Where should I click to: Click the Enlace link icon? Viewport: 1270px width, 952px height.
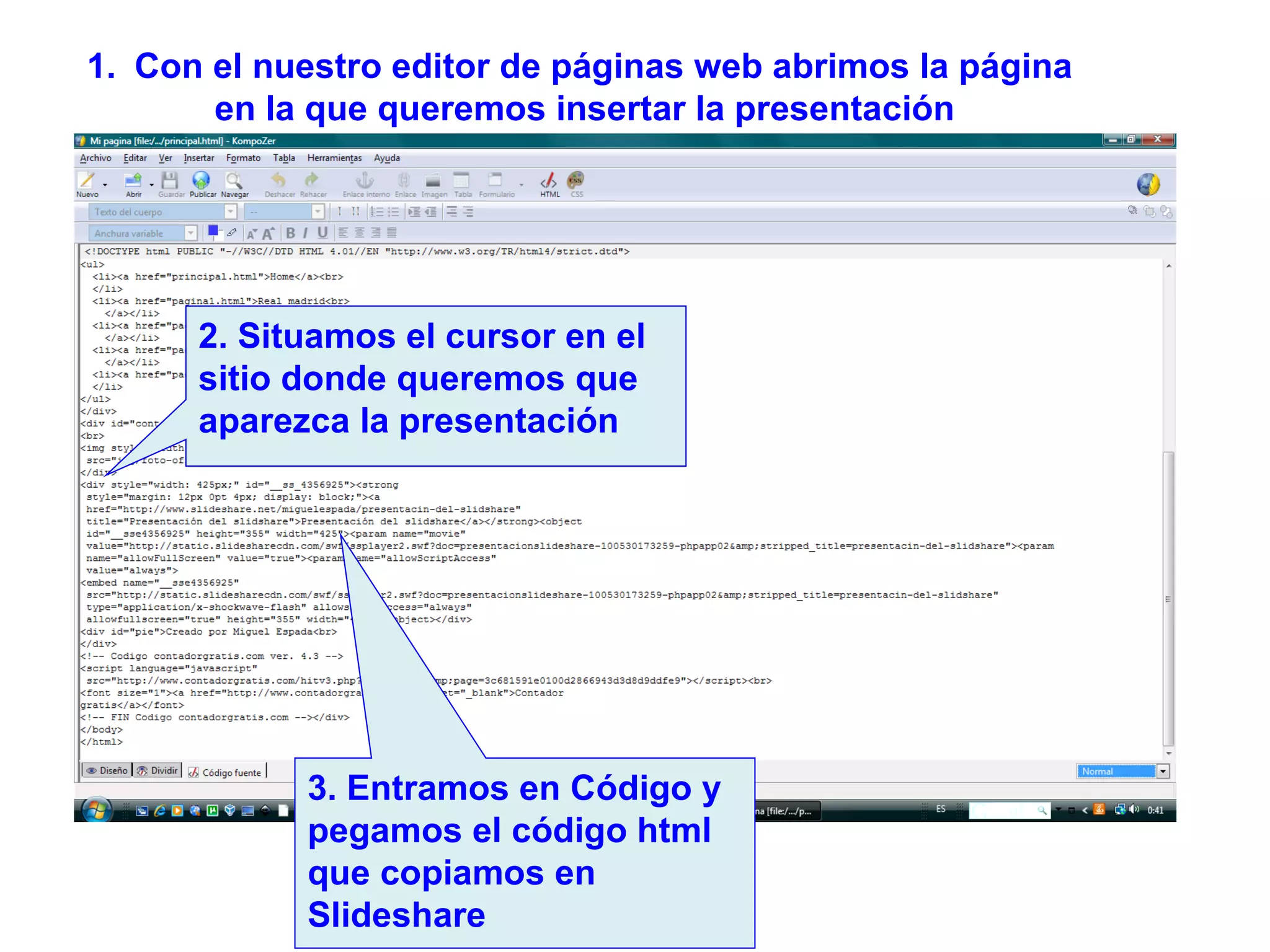(404, 180)
